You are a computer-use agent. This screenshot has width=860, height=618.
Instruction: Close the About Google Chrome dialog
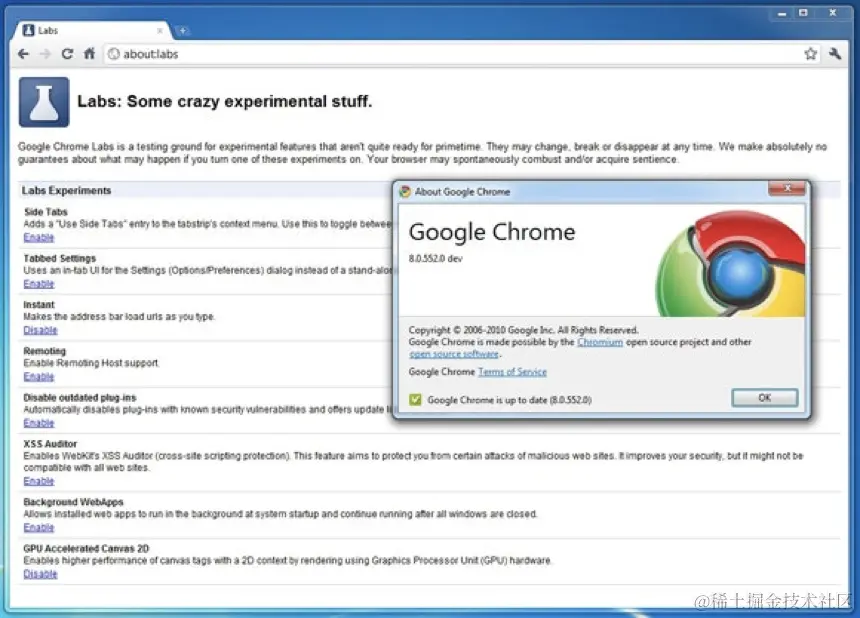click(x=787, y=189)
